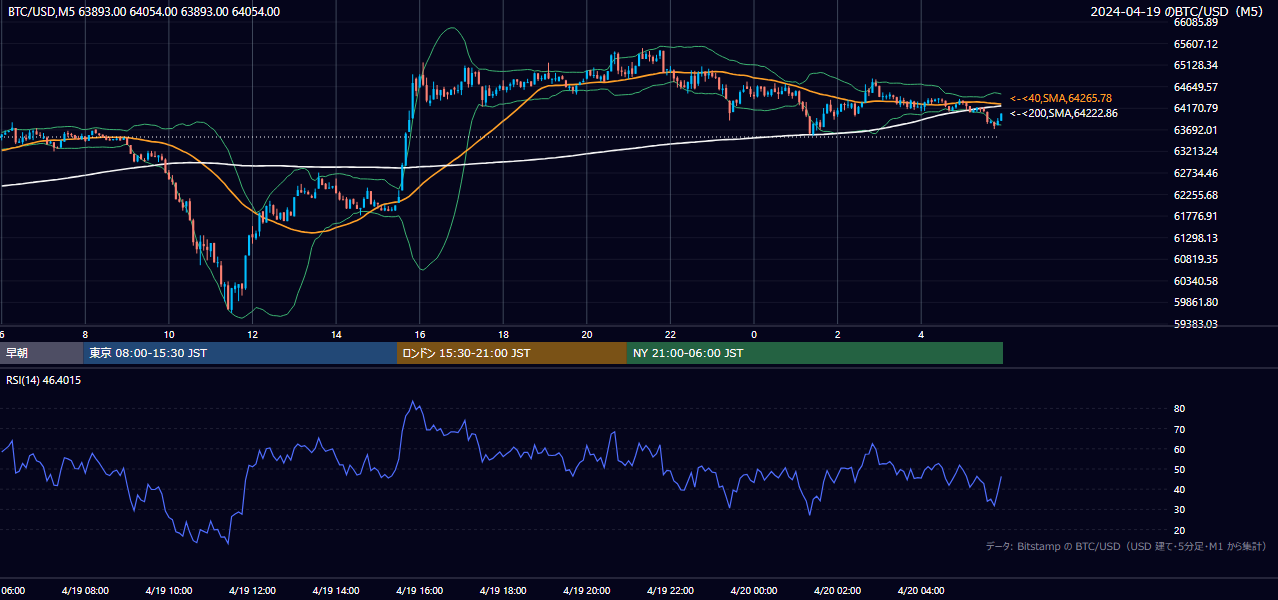The image size is (1278, 600).
Task: Click price axis label 62734.46
Action: [1195, 173]
